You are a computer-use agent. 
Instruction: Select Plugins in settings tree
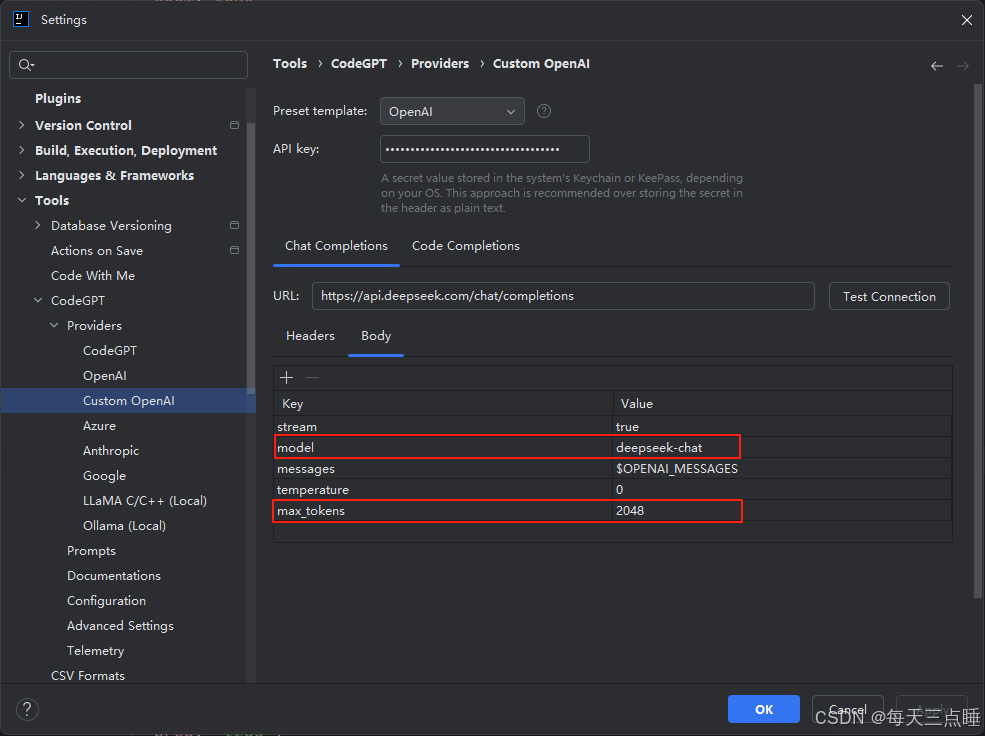pos(58,99)
